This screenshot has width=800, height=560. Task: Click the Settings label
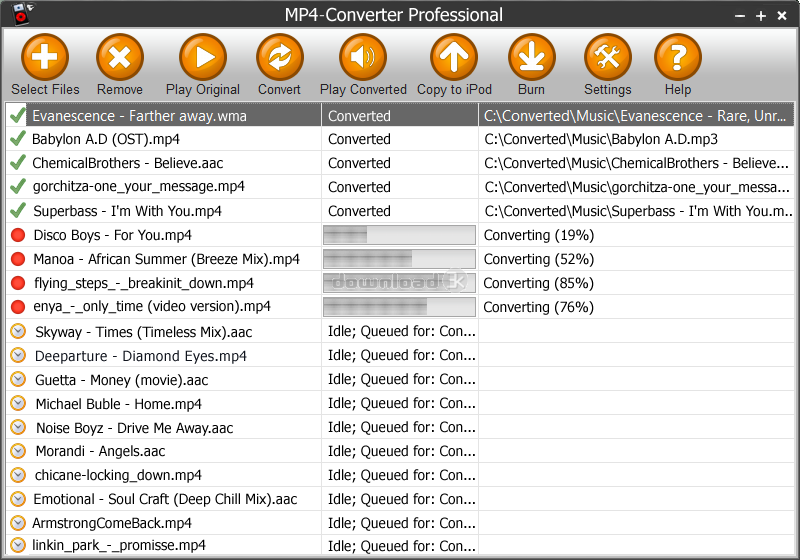point(608,90)
